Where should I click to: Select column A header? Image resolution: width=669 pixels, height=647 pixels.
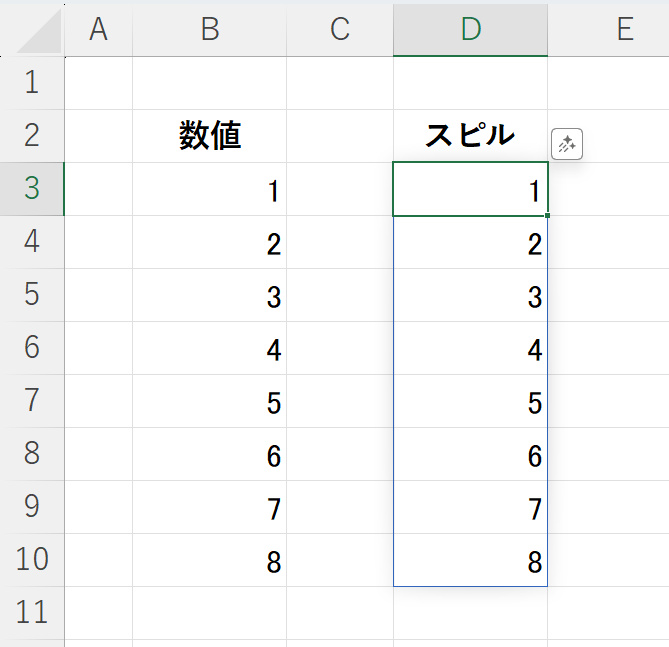click(x=98, y=30)
